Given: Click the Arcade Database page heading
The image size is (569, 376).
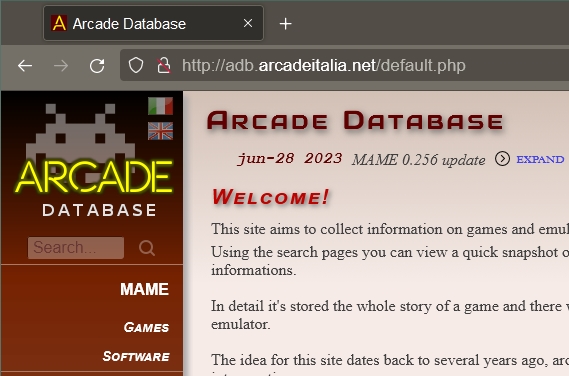Looking at the screenshot, I should pyautogui.click(x=355, y=120).
